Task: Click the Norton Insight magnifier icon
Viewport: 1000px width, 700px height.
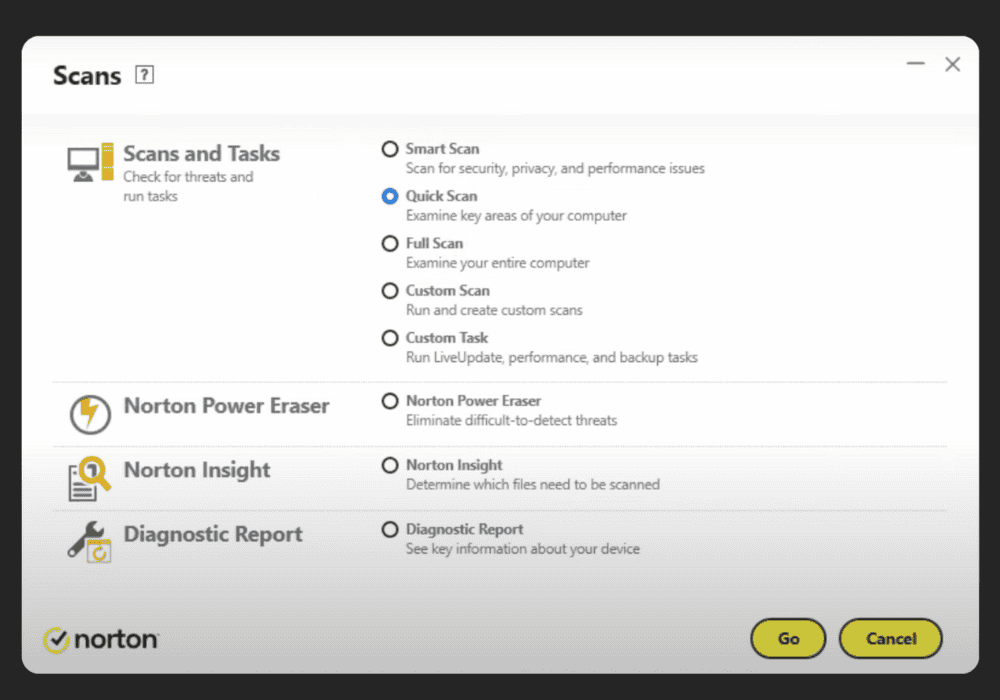Action: pos(90,478)
